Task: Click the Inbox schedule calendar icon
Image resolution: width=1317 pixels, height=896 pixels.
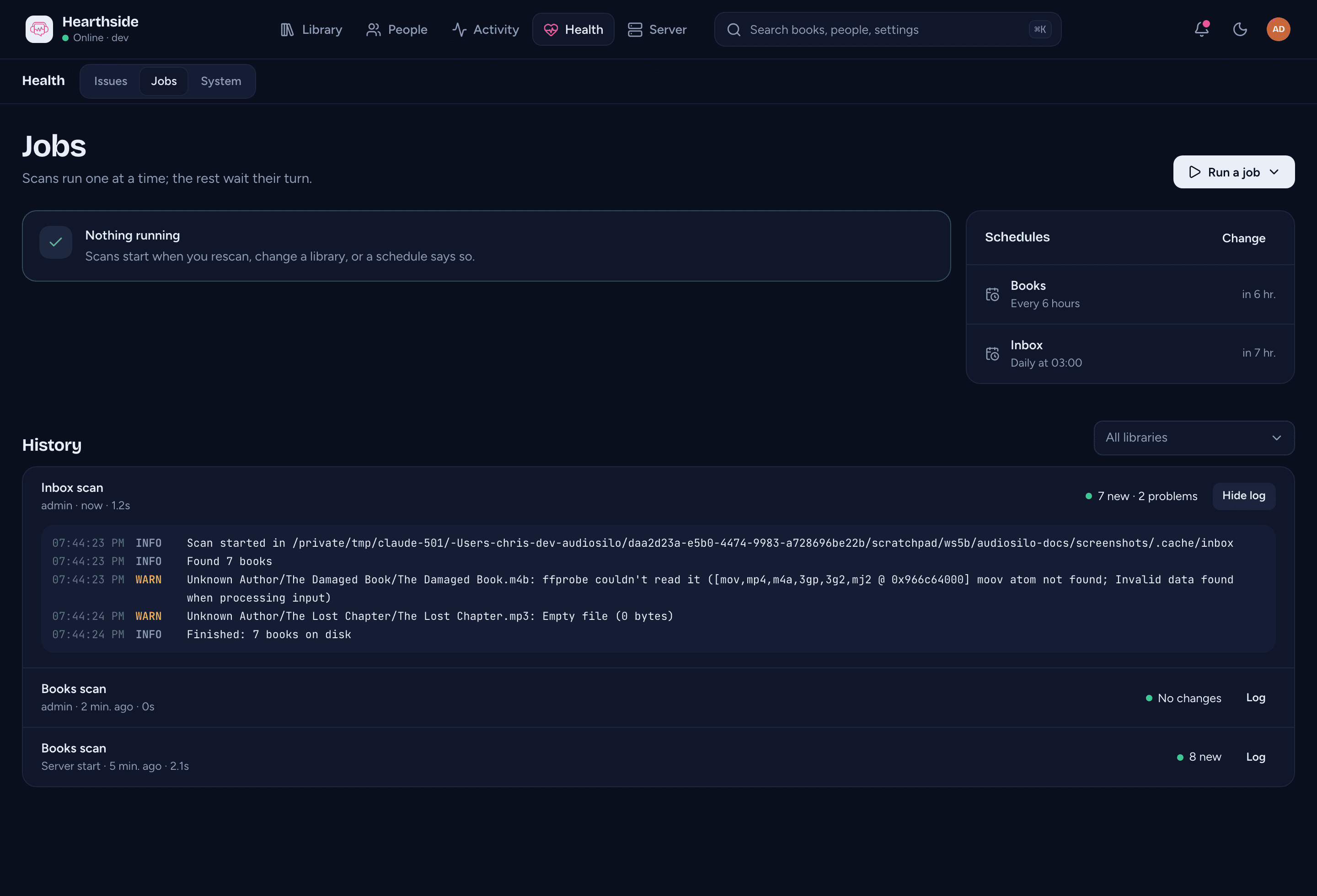Action: [x=992, y=354]
